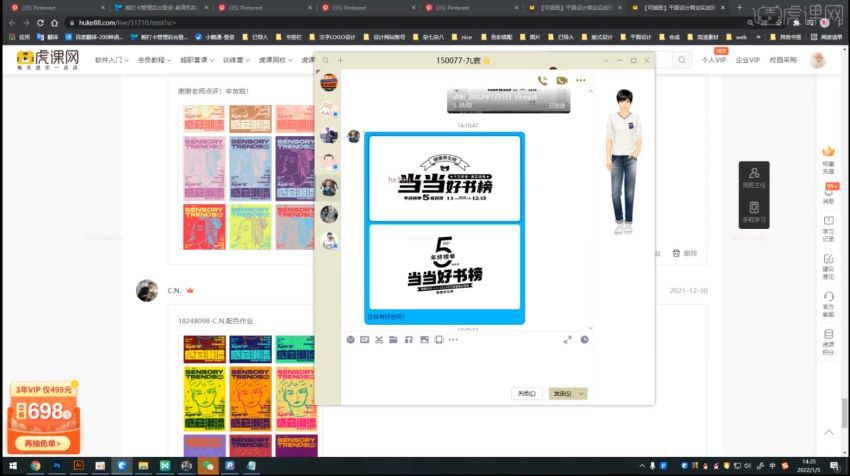Open chat history clock icon
This screenshot has width=850, height=476.
coord(584,339)
